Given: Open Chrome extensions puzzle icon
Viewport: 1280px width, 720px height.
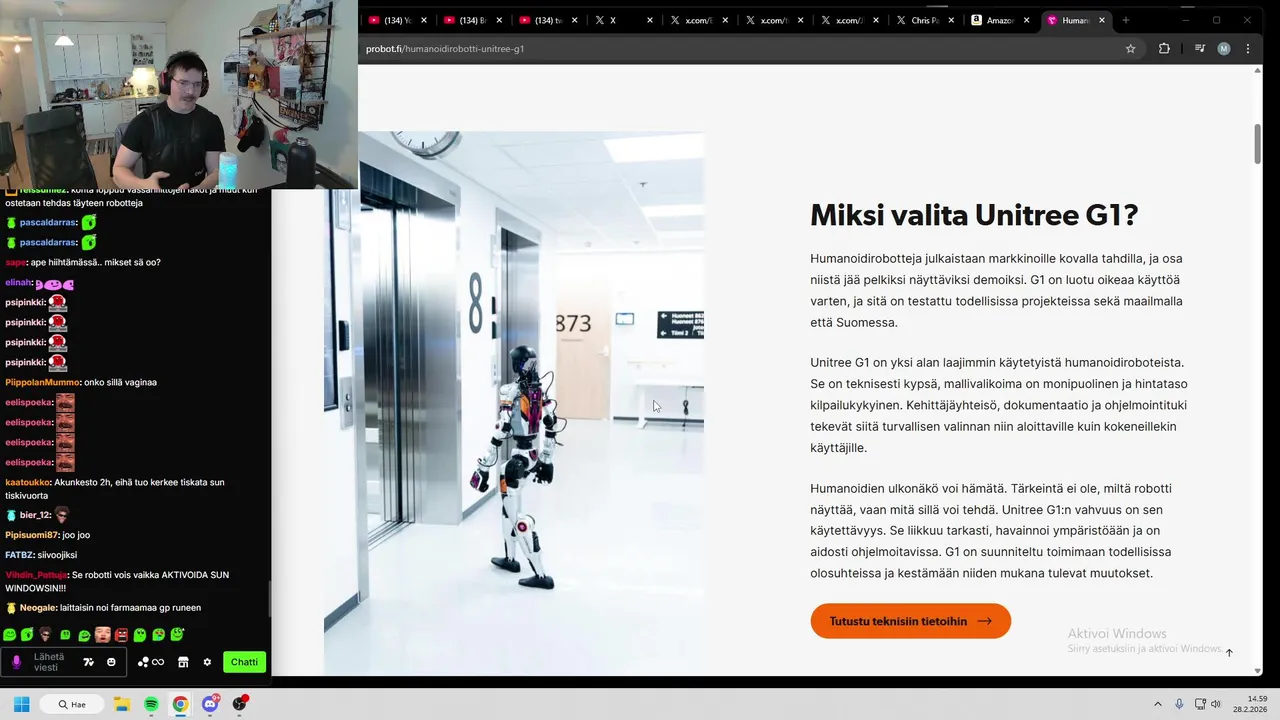Looking at the screenshot, I should (1164, 48).
